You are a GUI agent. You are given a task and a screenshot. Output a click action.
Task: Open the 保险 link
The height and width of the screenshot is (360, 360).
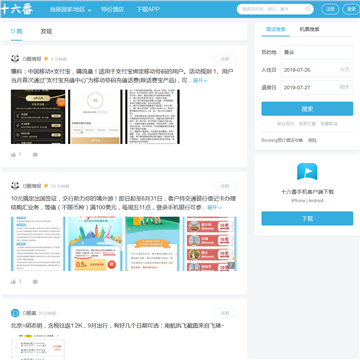point(312,140)
